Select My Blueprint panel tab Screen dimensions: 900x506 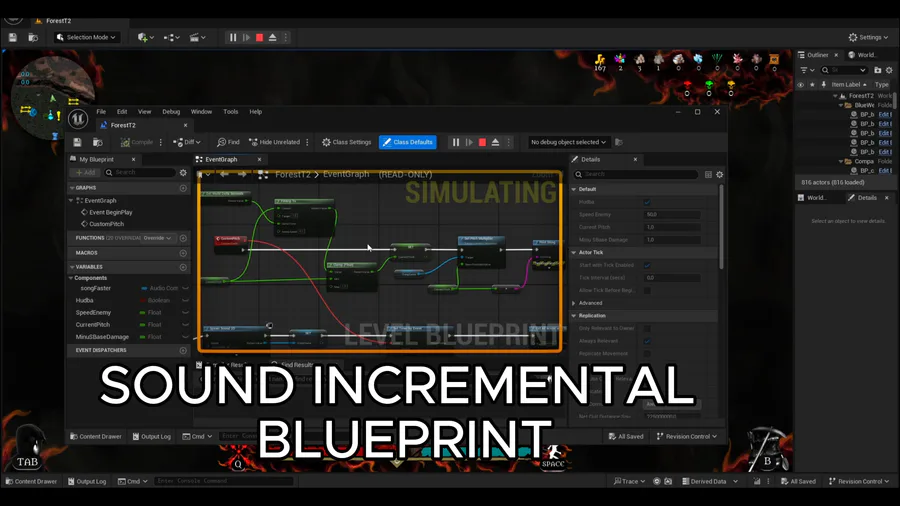pyautogui.click(x=96, y=159)
